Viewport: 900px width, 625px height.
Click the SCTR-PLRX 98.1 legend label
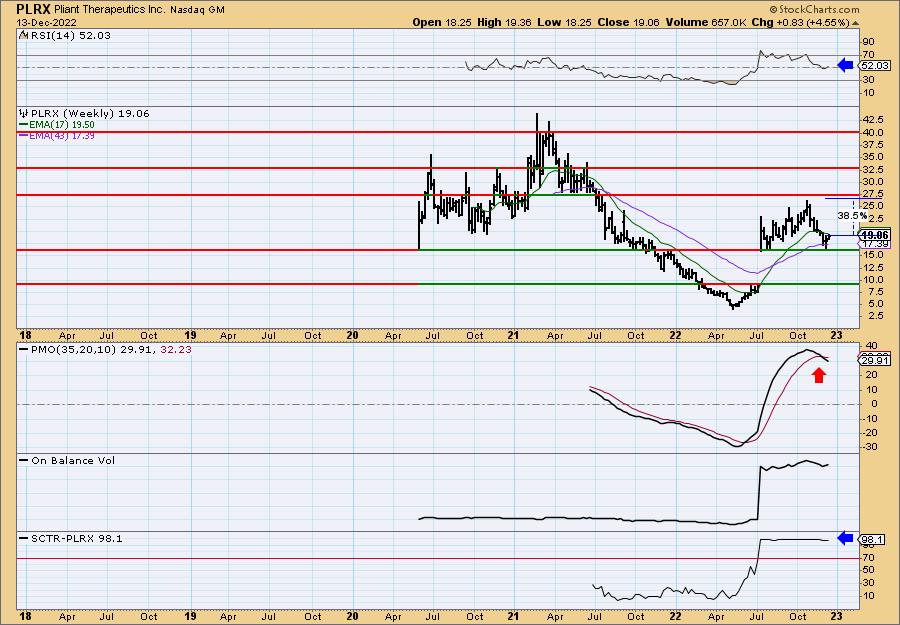point(76,539)
